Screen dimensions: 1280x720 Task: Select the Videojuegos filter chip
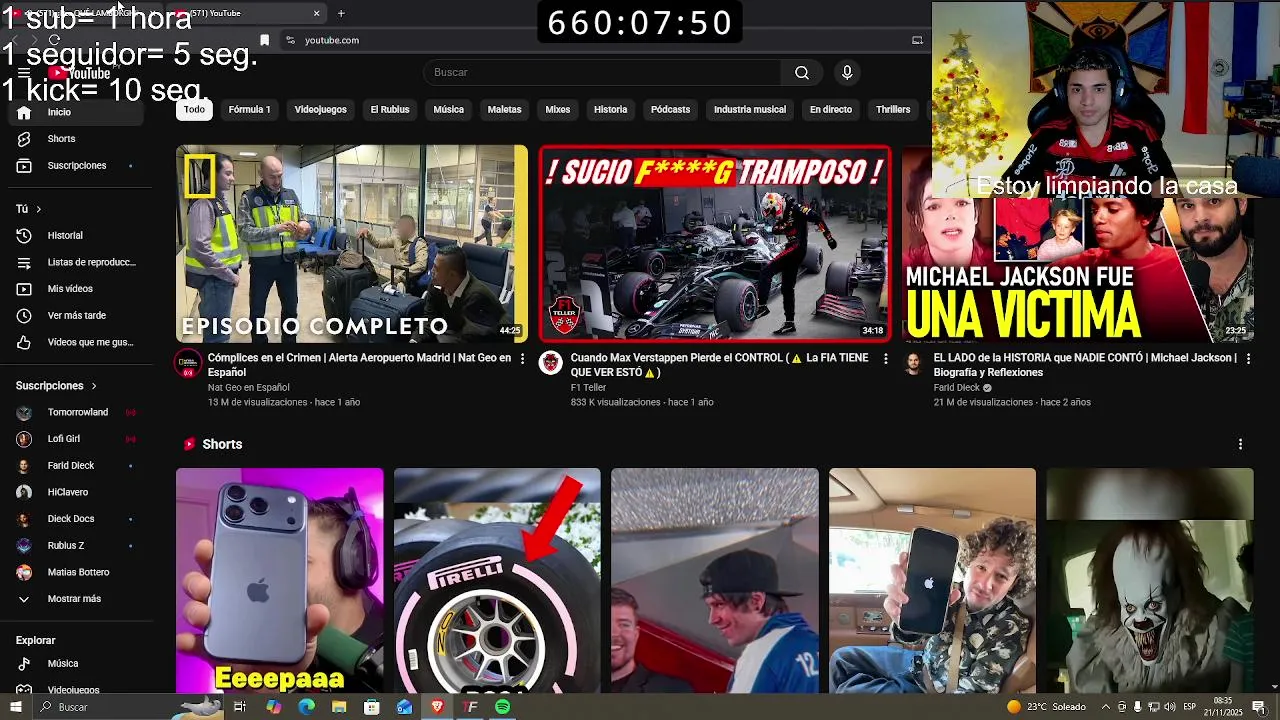[x=321, y=110]
